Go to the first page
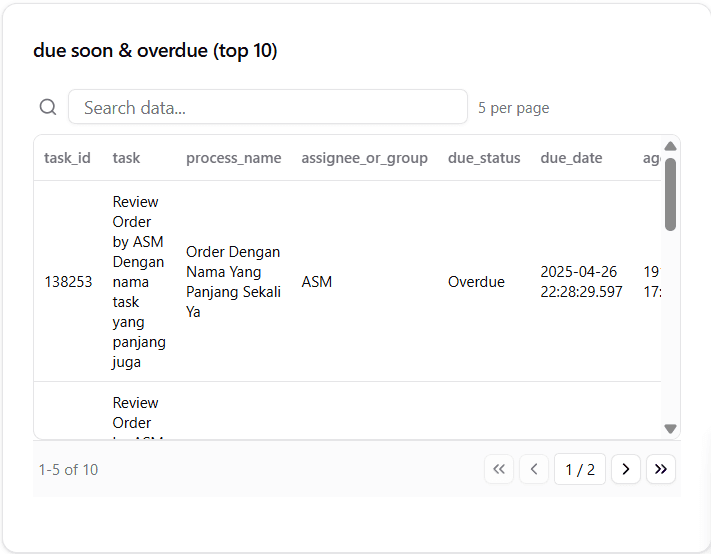The image size is (711, 554). (499, 469)
